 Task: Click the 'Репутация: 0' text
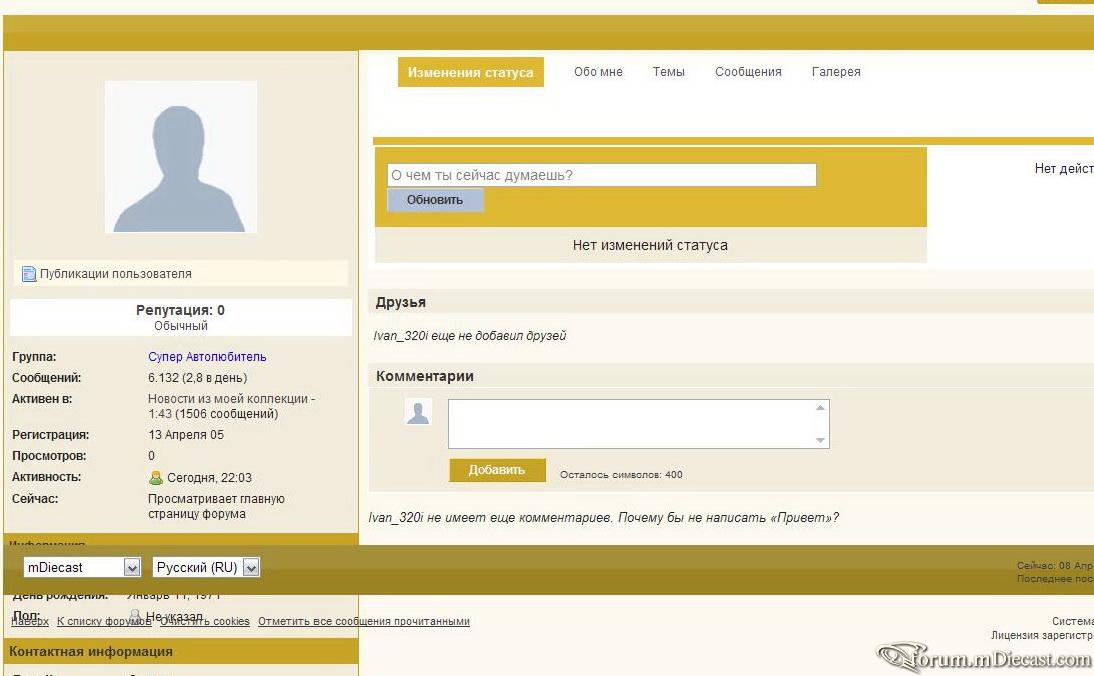(x=180, y=310)
